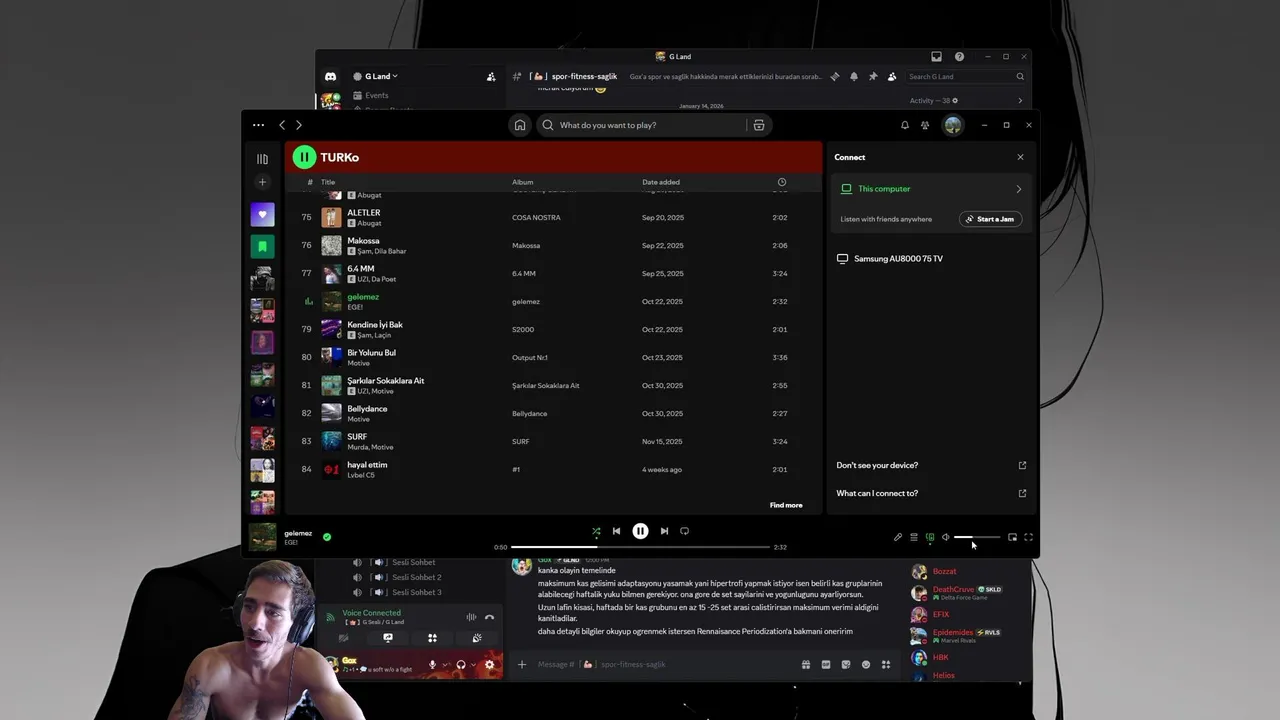1280x720 pixels.
Task: Enter Spotify full screen view
Action: click(x=1028, y=537)
